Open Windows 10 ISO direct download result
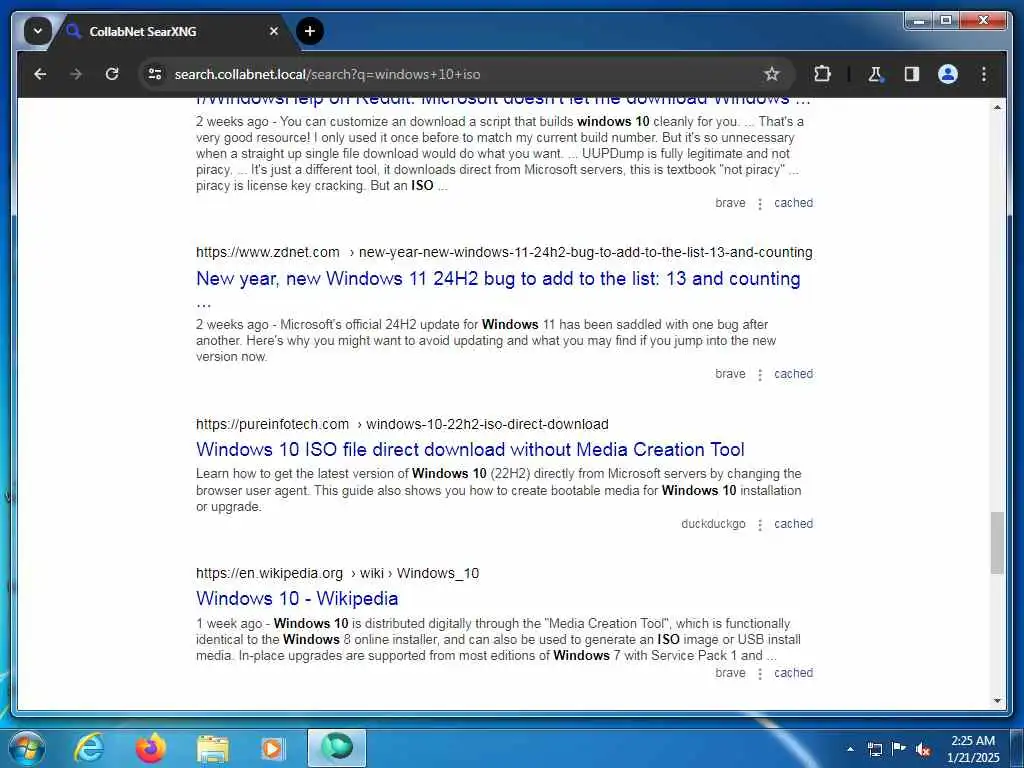This screenshot has height=768, width=1024. click(x=470, y=450)
